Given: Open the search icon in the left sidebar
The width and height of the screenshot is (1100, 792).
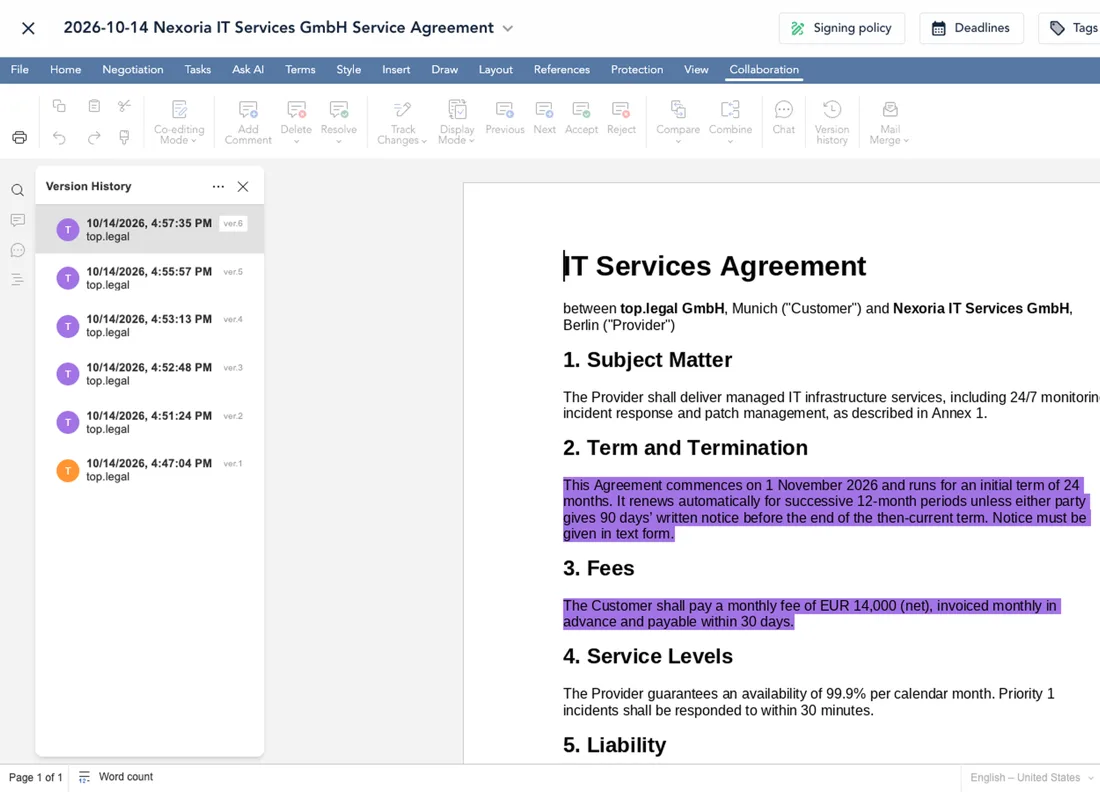Looking at the screenshot, I should click(18, 190).
